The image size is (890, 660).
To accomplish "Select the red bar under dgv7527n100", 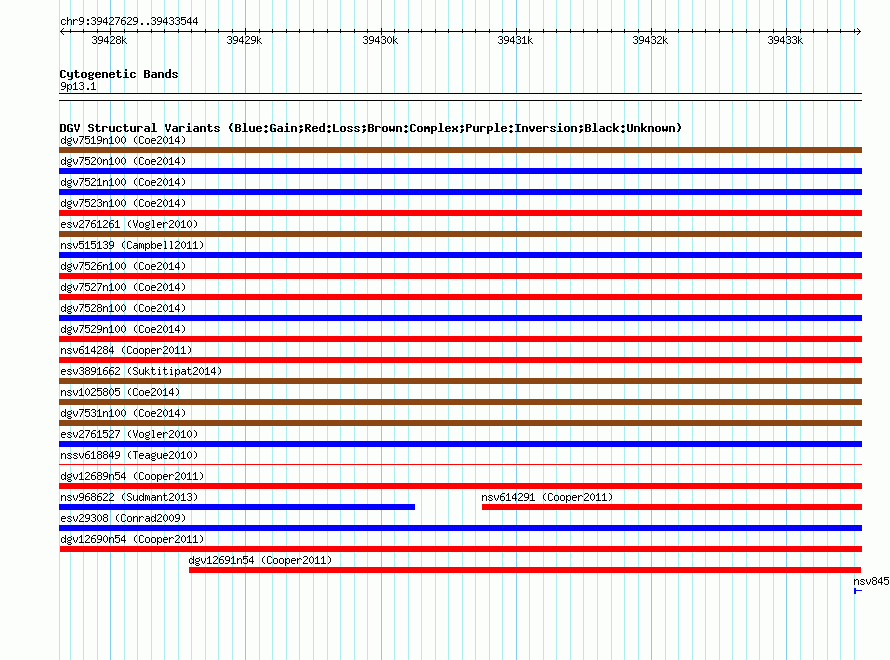I will coord(460,297).
